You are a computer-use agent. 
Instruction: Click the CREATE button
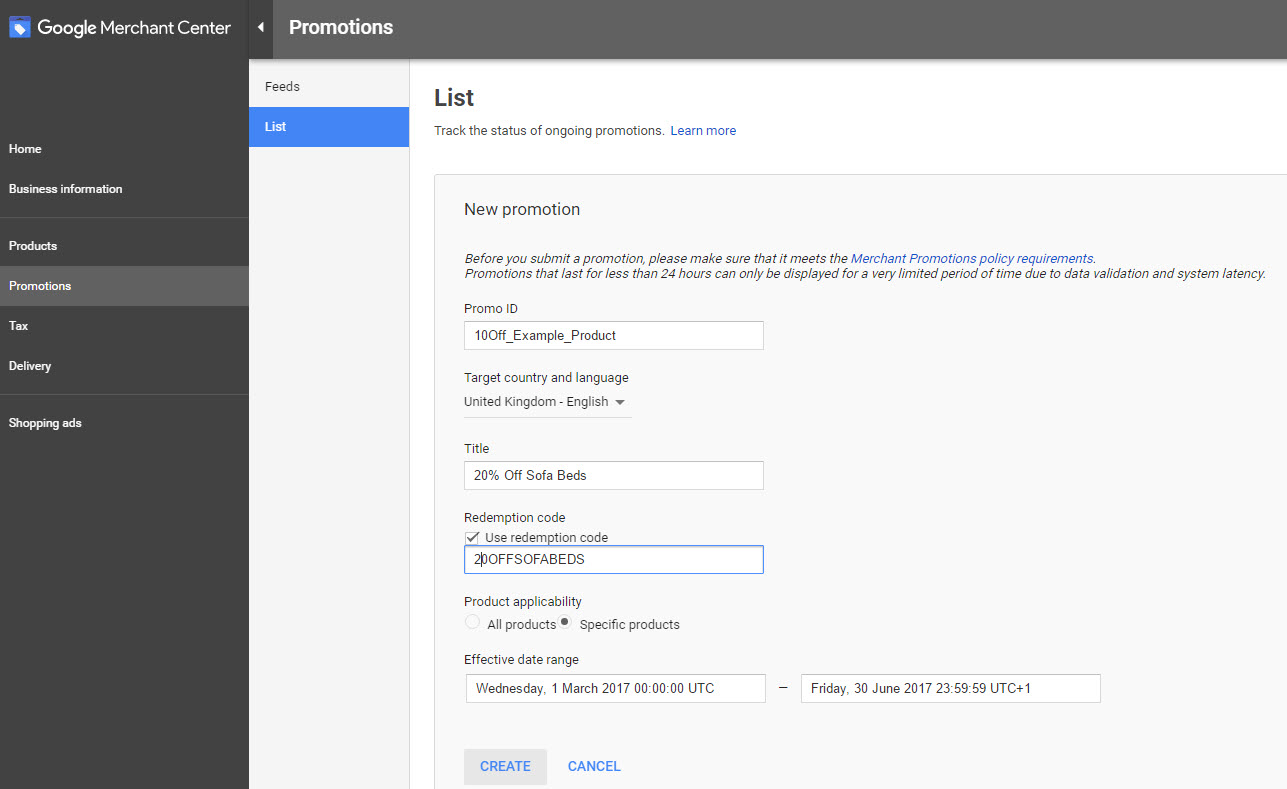tap(505, 766)
